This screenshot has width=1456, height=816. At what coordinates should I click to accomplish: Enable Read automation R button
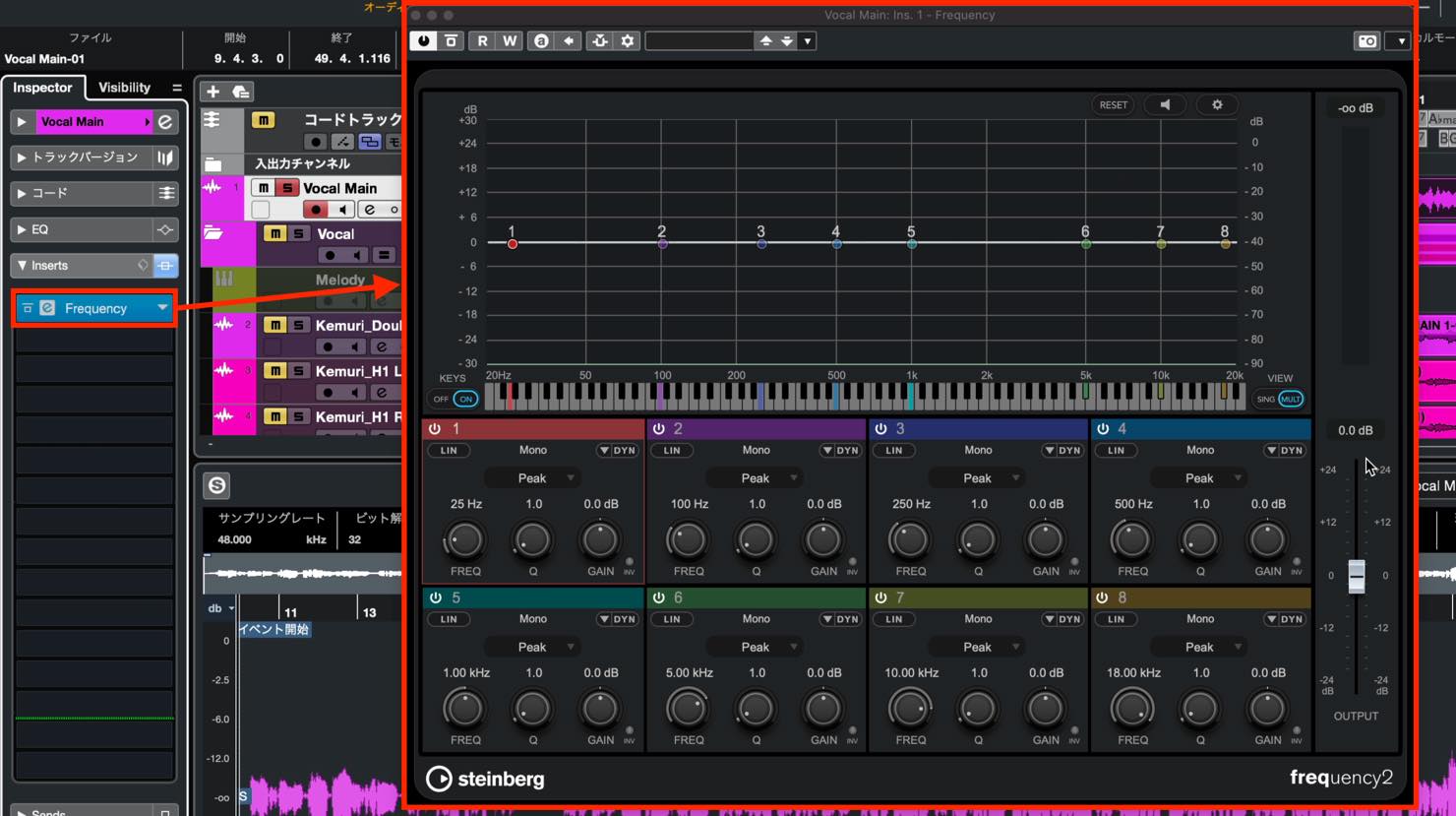[x=482, y=41]
